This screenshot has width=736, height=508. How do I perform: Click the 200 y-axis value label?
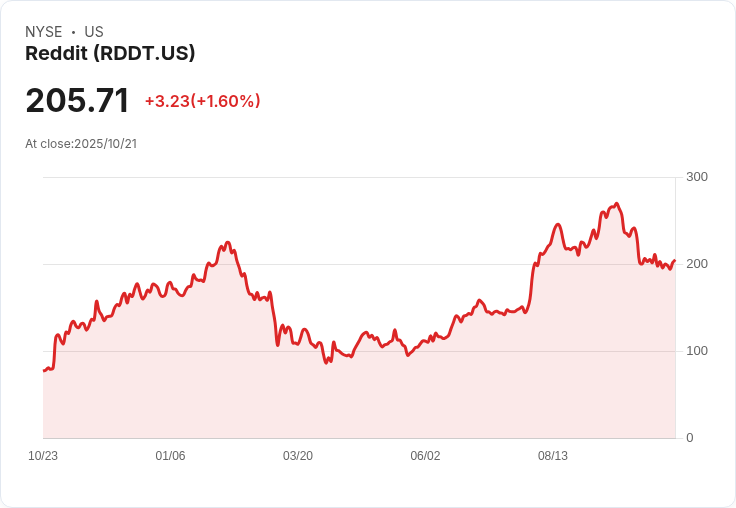697,264
